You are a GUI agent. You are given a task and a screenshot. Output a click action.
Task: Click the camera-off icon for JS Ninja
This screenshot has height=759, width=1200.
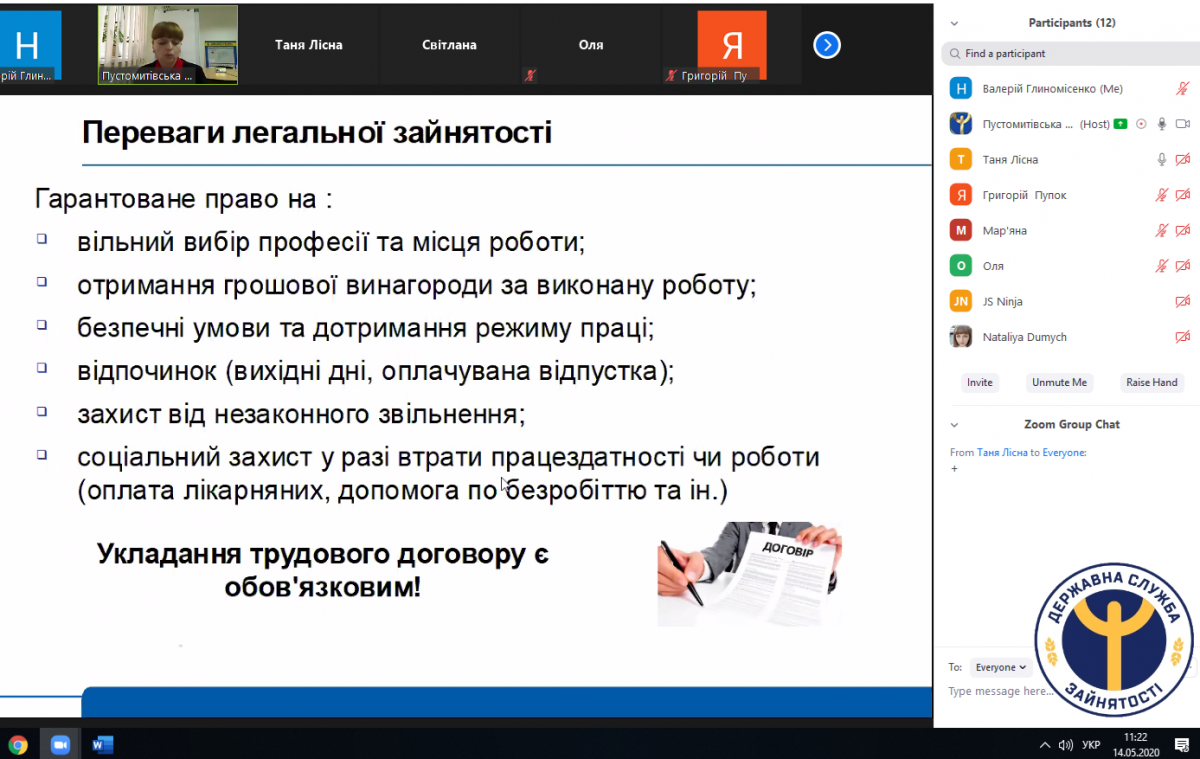(1183, 302)
